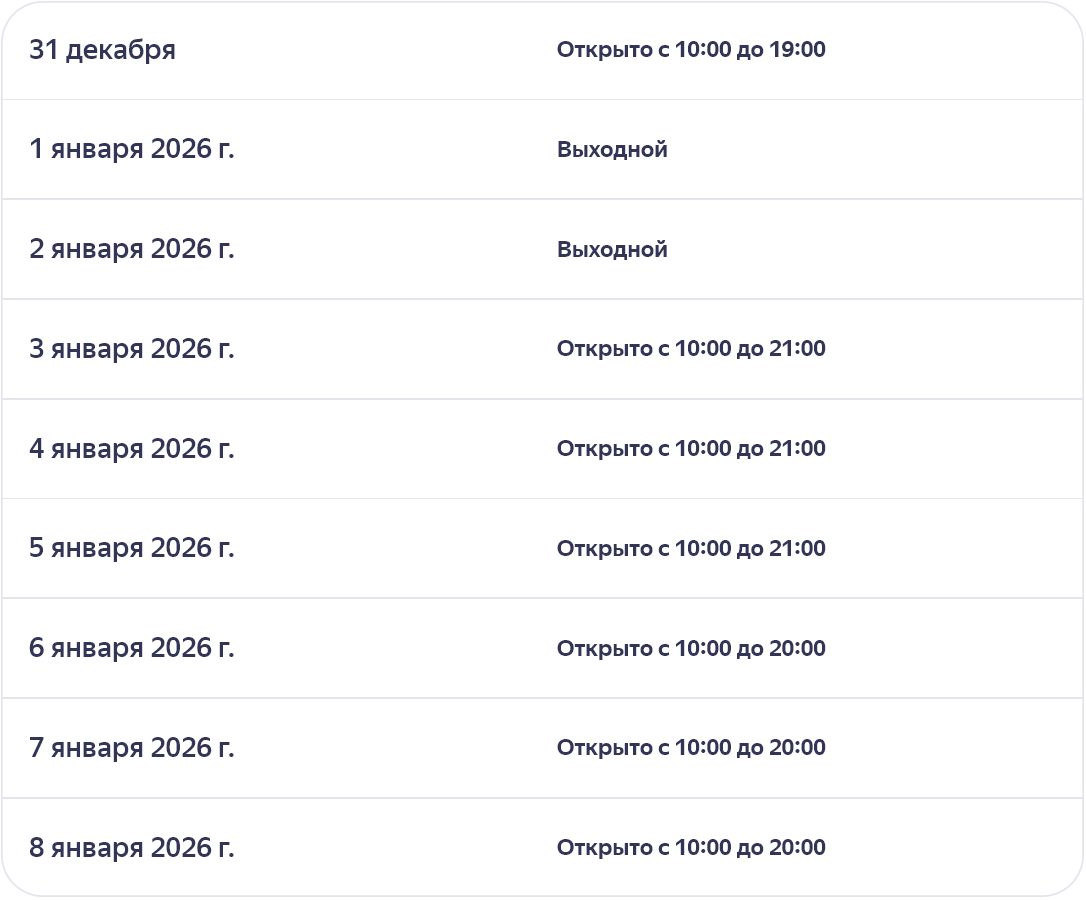Click the 19:00 closing time on 31 декабря
The width and height of the screenshot is (1086, 900).
(797, 50)
